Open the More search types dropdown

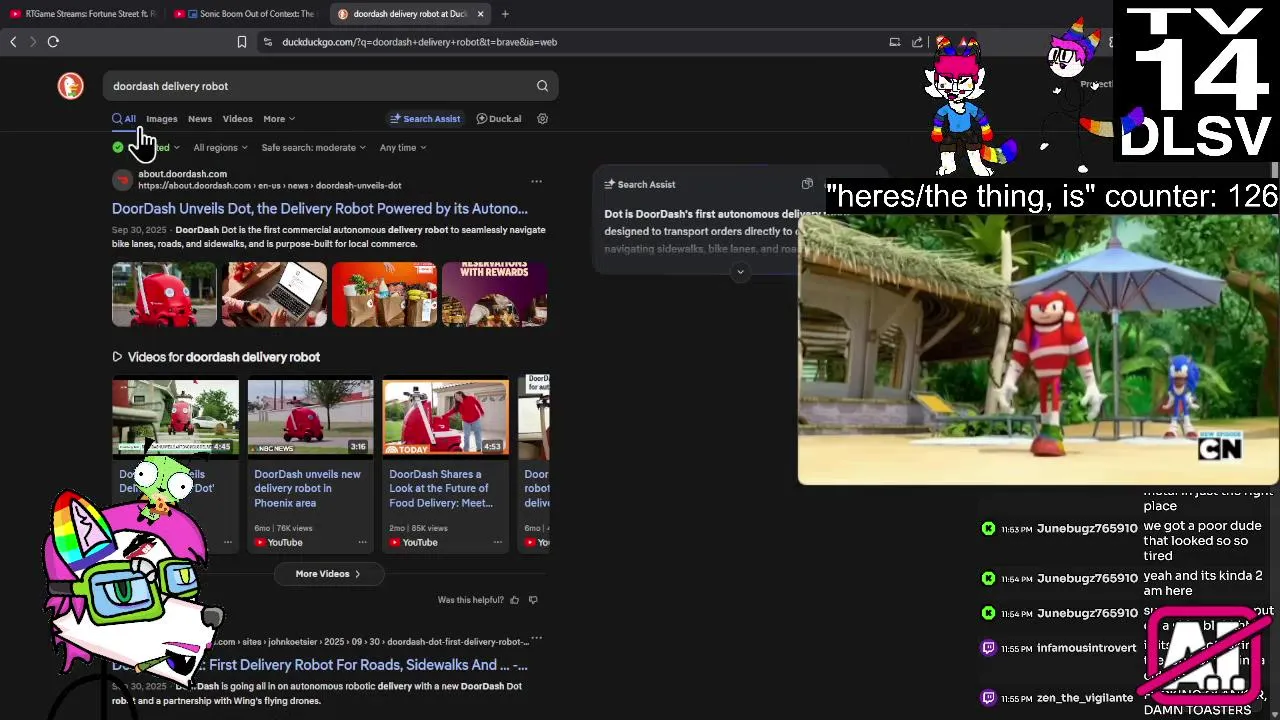click(279, 119)
